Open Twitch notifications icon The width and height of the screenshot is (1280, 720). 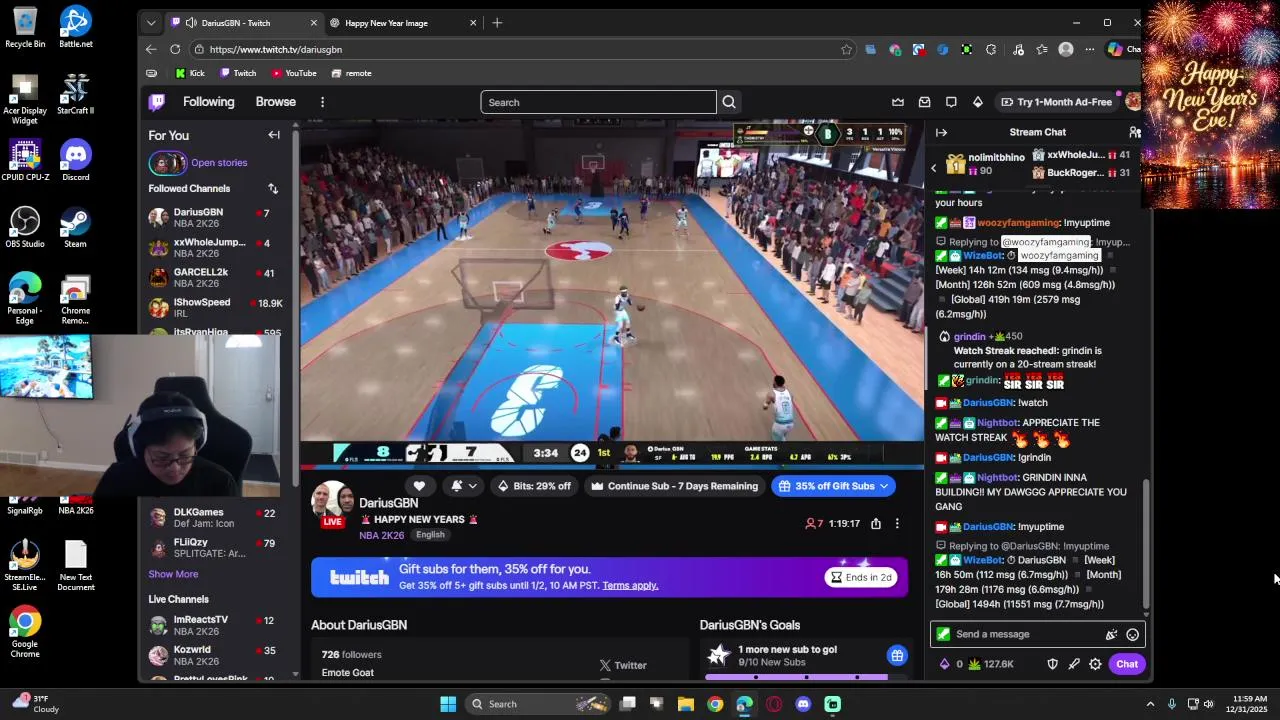pyautogui.click(x=951, y=102)
